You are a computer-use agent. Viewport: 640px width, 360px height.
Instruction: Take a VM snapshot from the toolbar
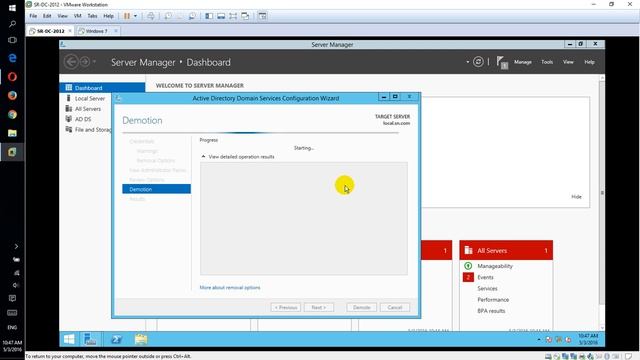tap(168, 16)
